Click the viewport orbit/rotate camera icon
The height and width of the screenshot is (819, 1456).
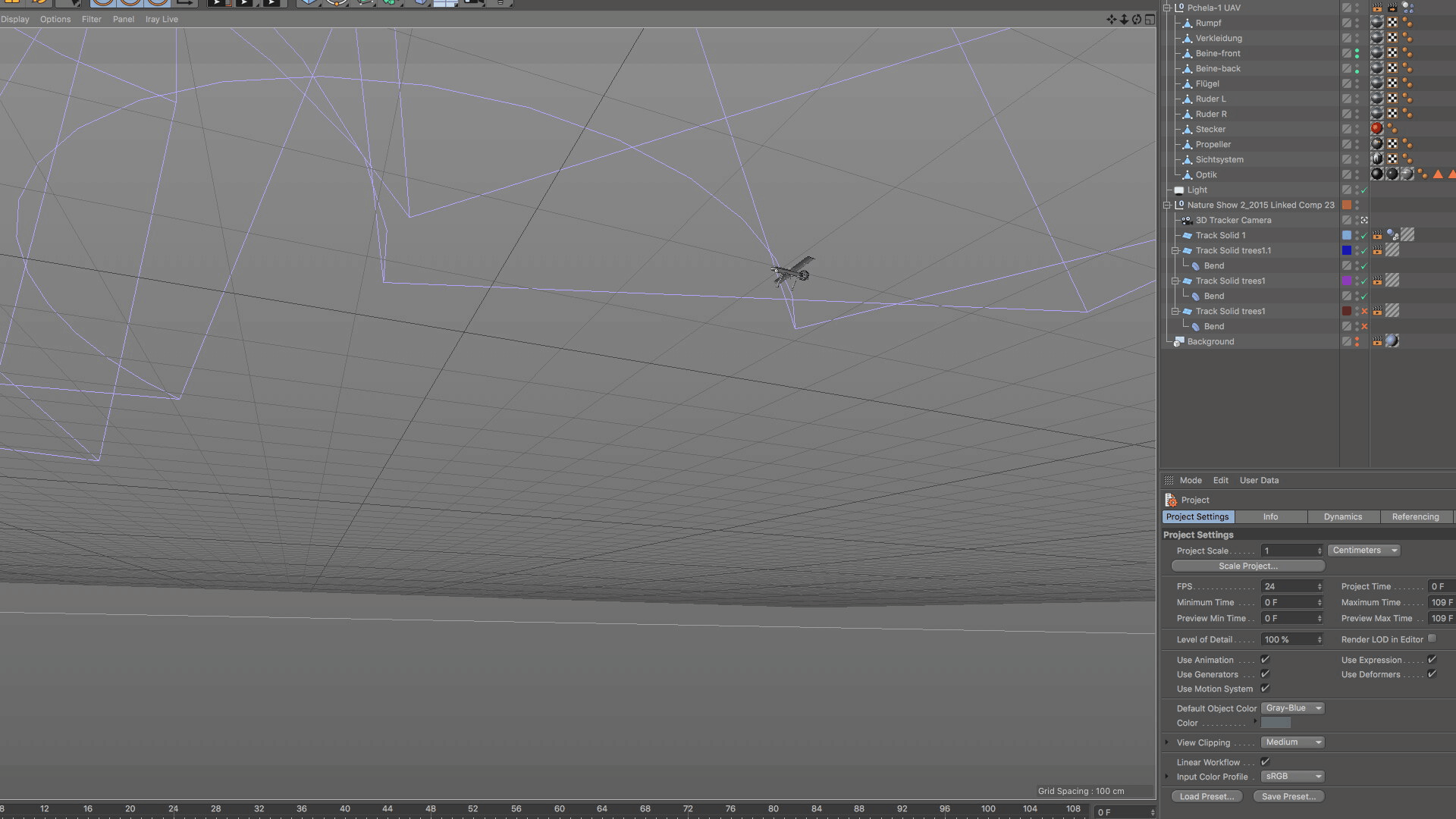[1137, 20]
